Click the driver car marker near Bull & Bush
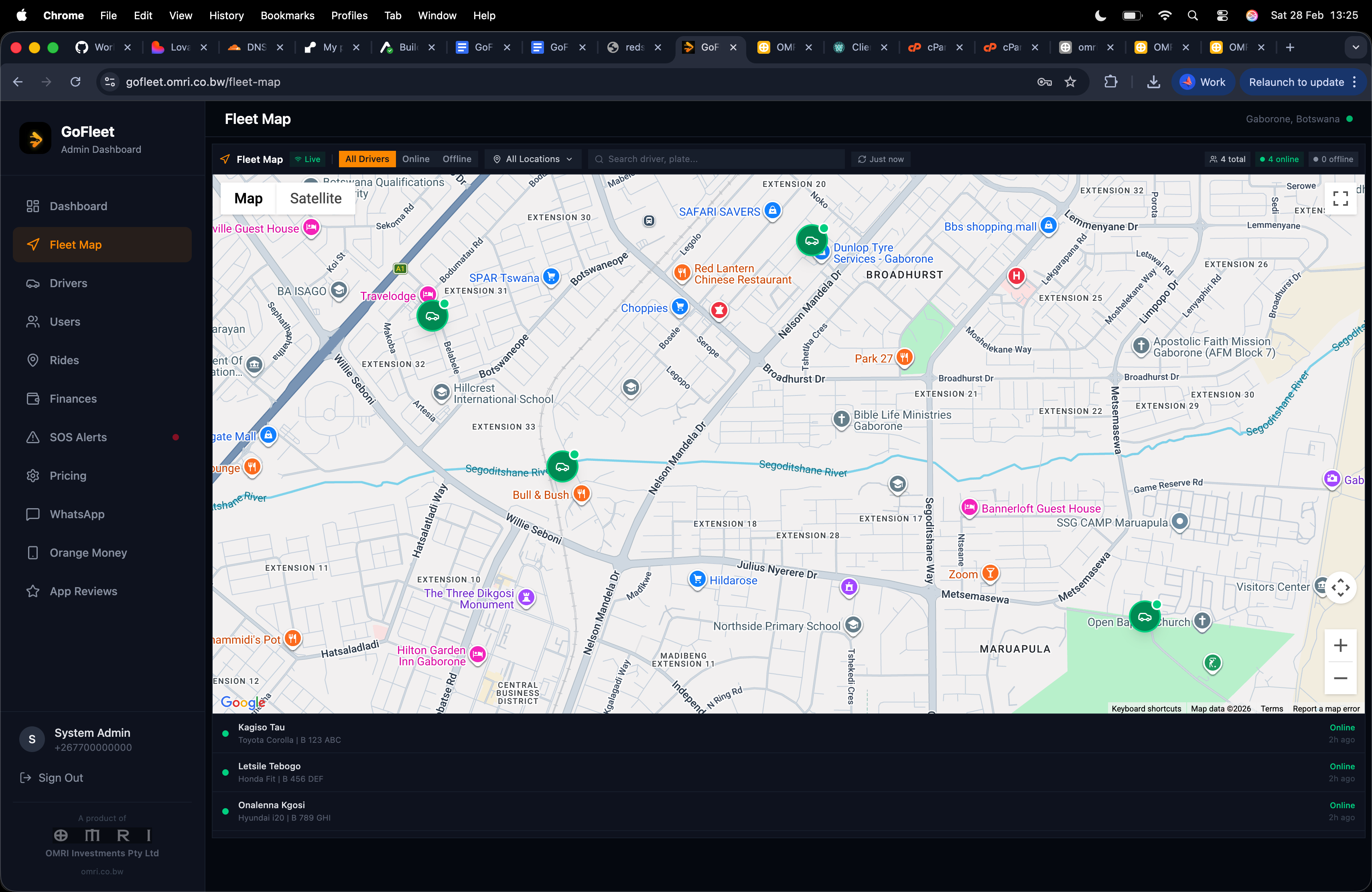The image size is (1372, 892). point(562,467)
